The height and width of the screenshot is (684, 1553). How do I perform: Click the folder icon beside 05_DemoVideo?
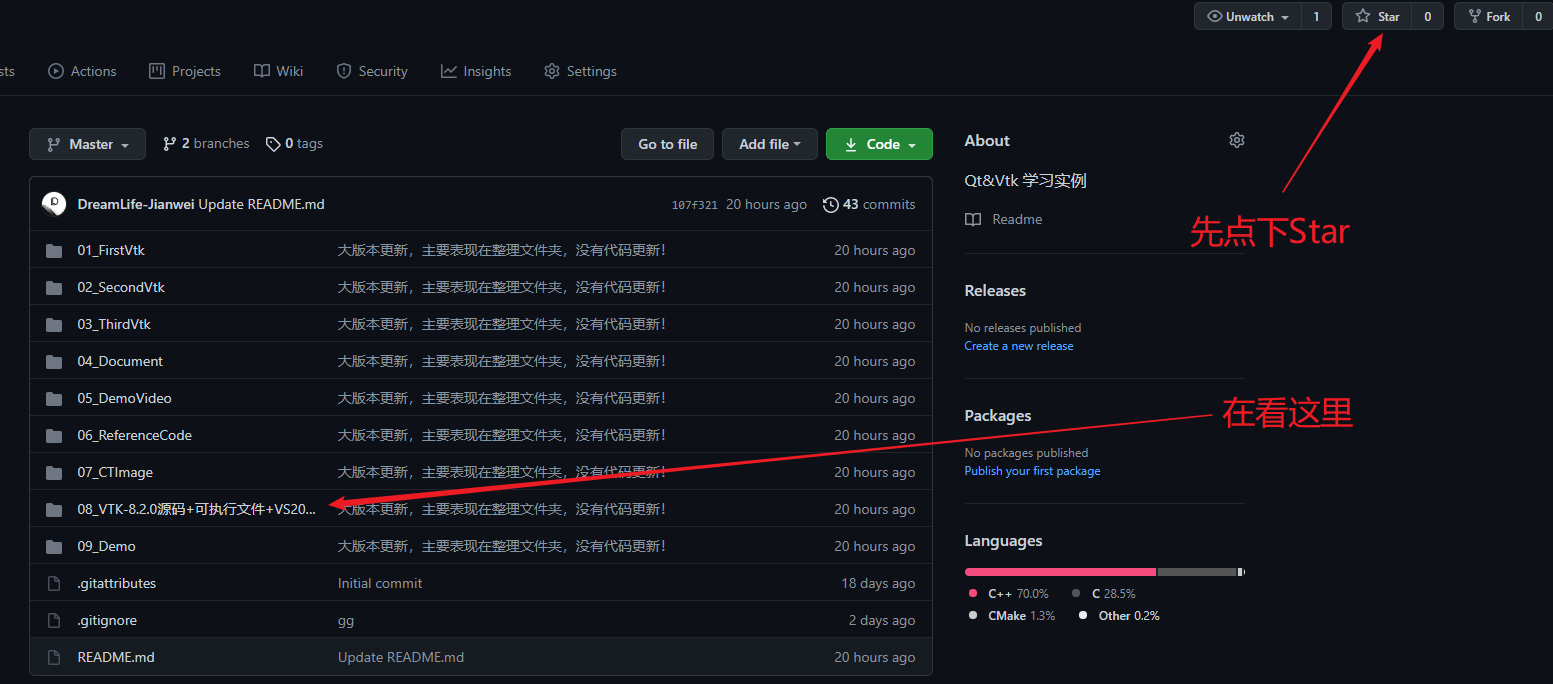click(x=54, y=398)
